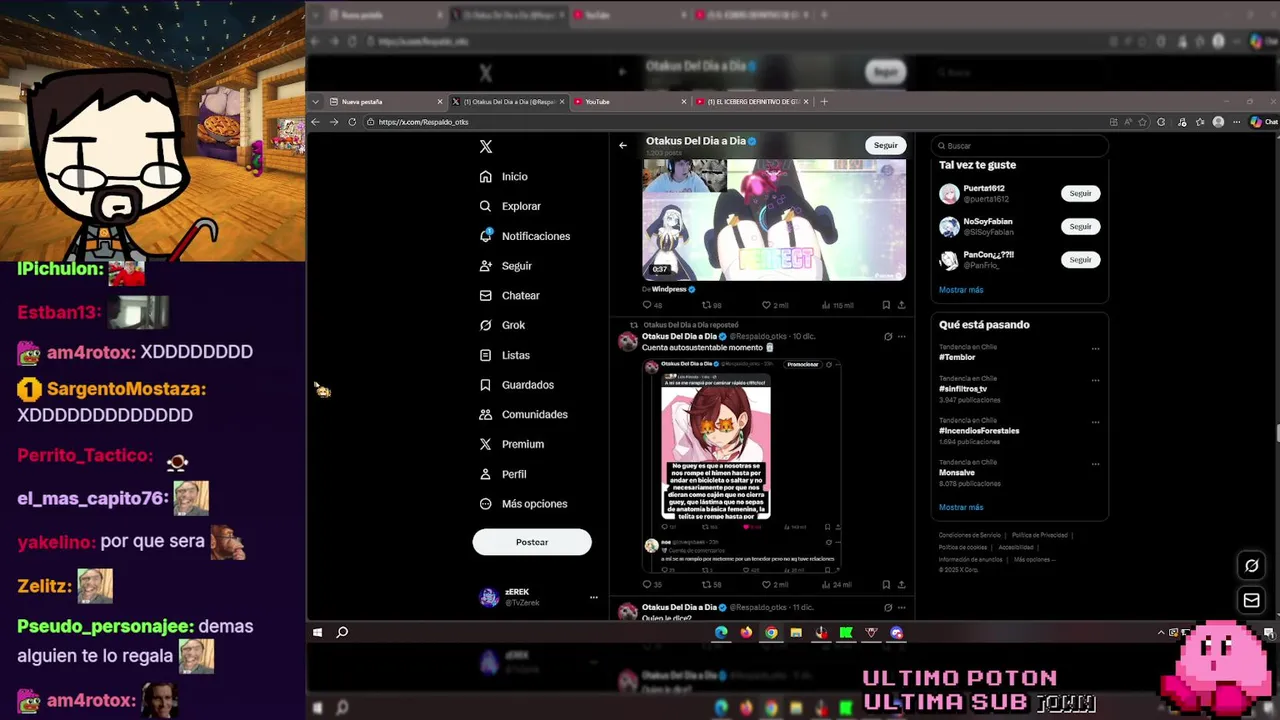1280x720 pixels.
Task: Select the Otakus Del Dia a Dia tab
Action: (x=508, y=102)
